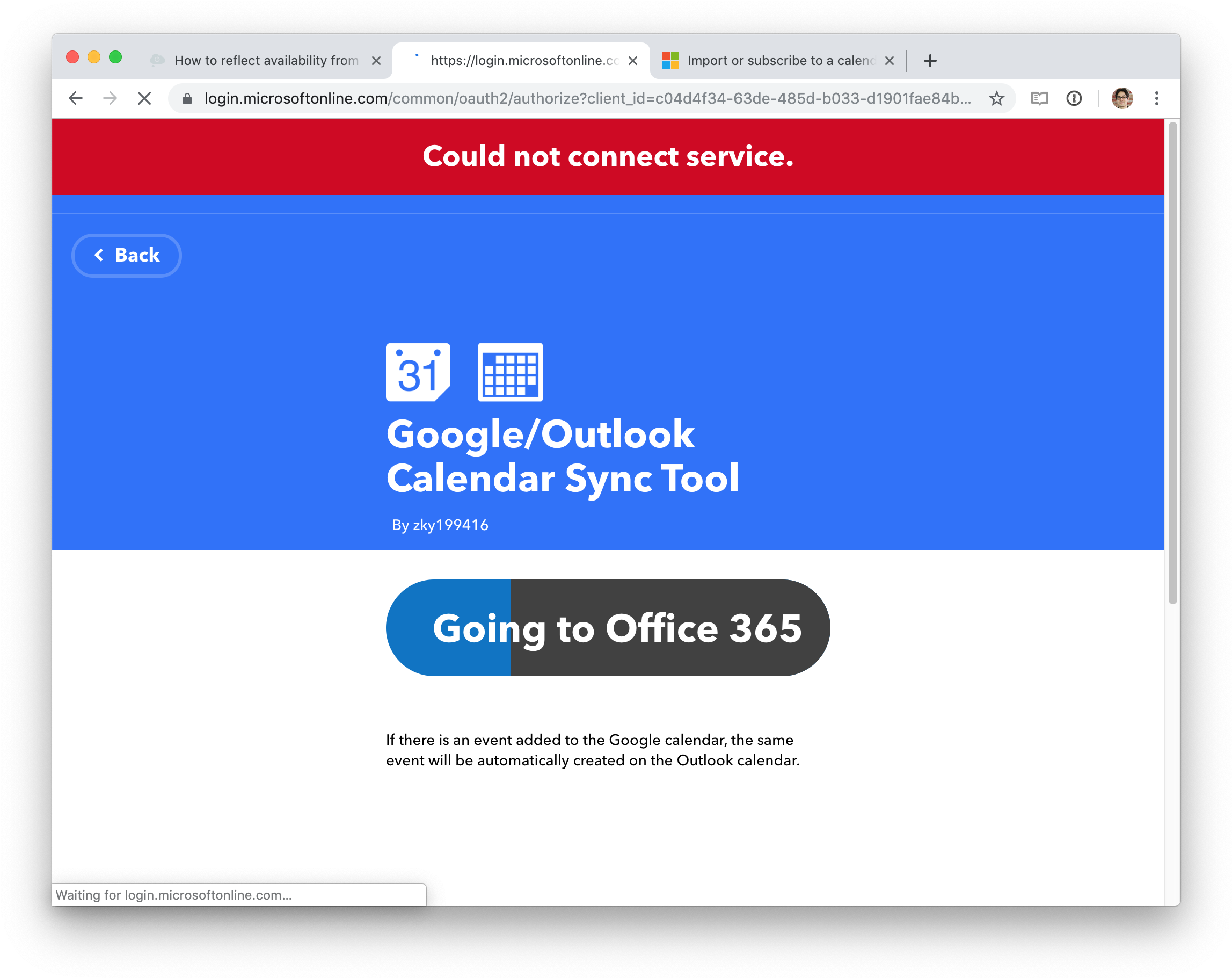The height and width of the screenshot is (978, 1232).
Task: Close the 'How to reflect availability' tab
Action: tap(376, 61)
